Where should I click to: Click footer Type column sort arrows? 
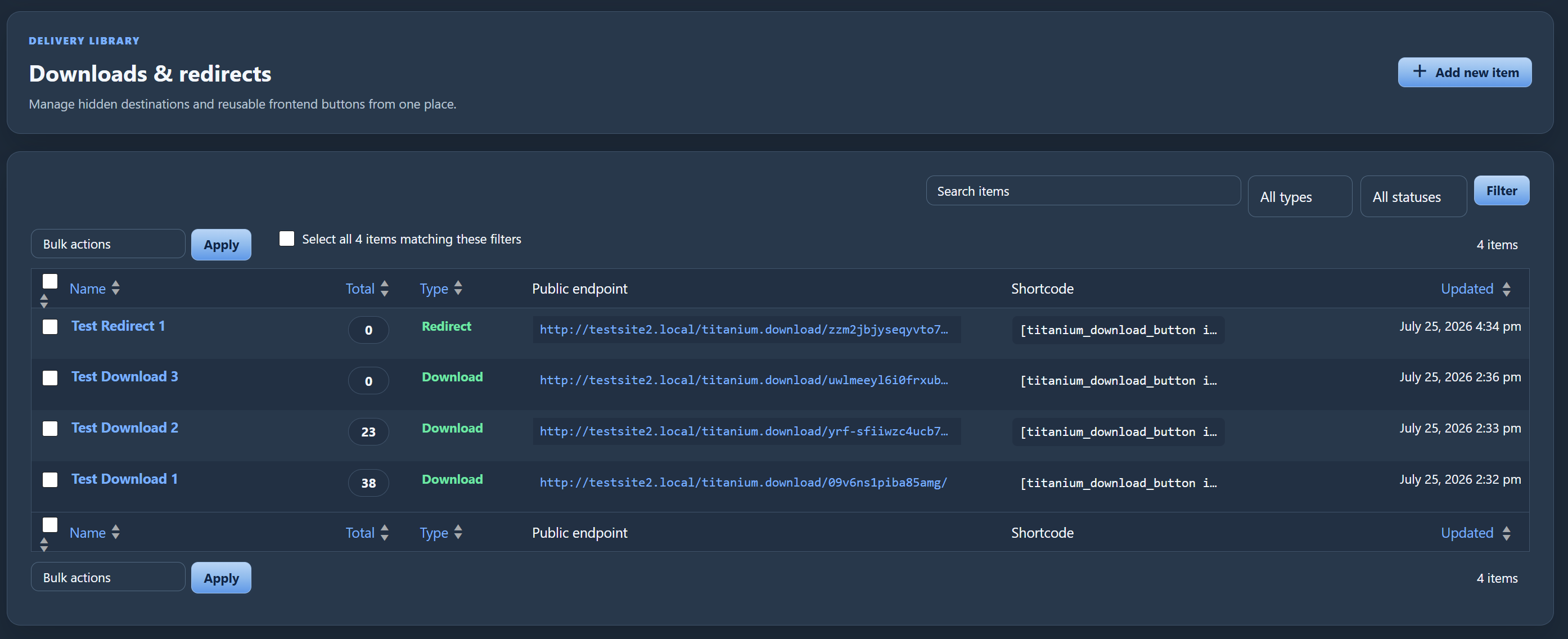(x=458, y=532)
